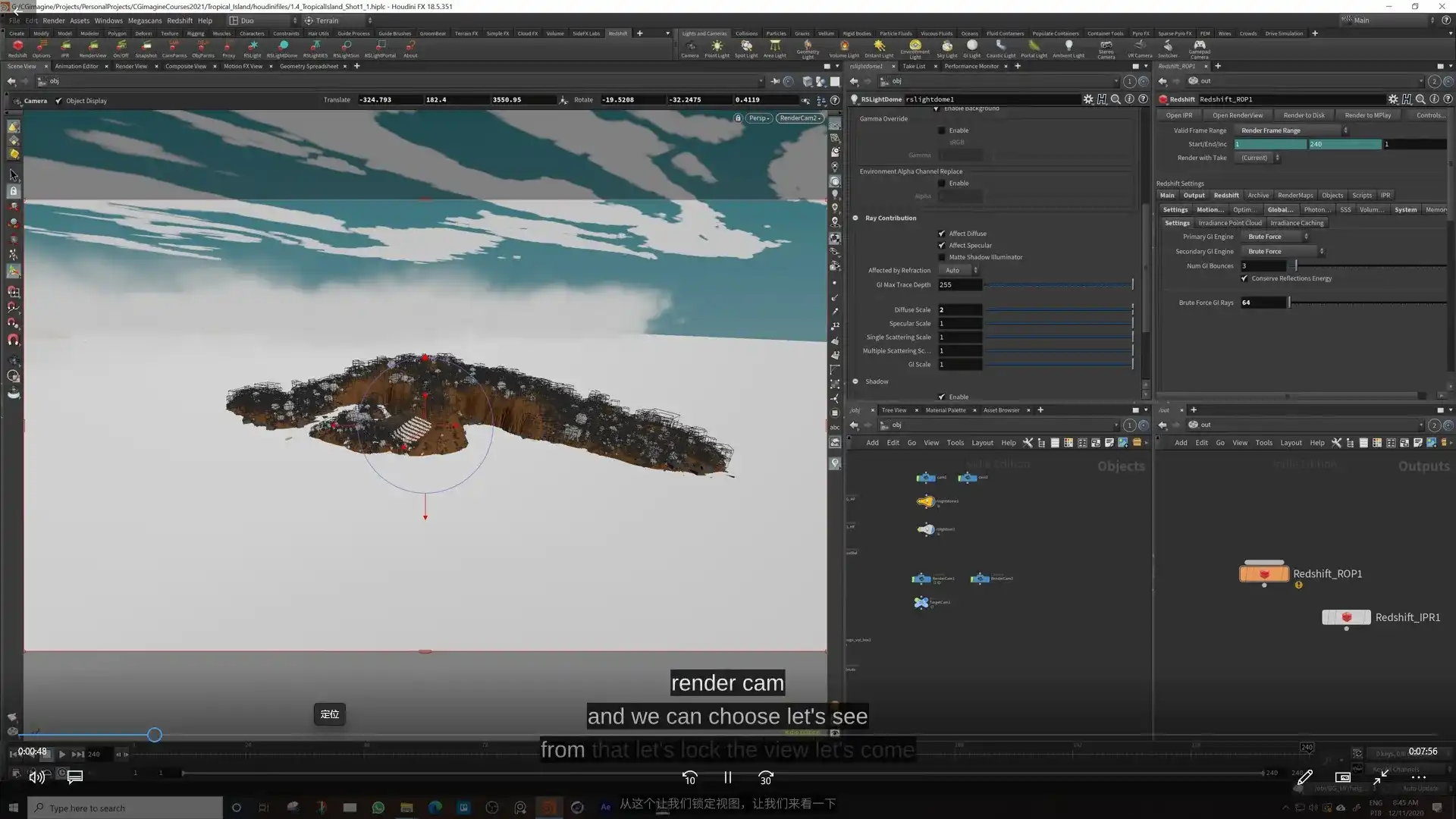This screenshot has height=819, width=1456.
Task: Select the Geometry Light shelf tool
Action: point(808,49)
